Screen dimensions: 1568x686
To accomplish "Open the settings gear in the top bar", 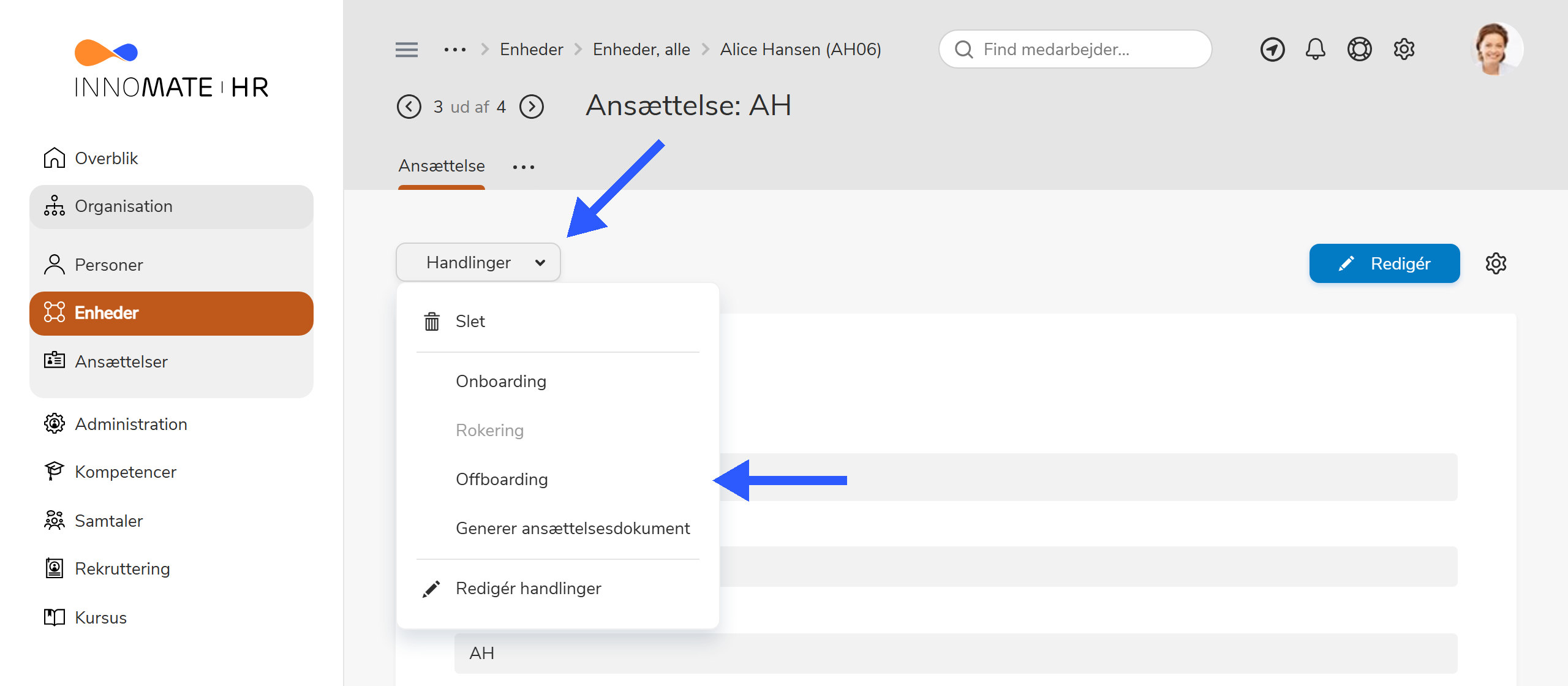I will [x=1404, y=49].
